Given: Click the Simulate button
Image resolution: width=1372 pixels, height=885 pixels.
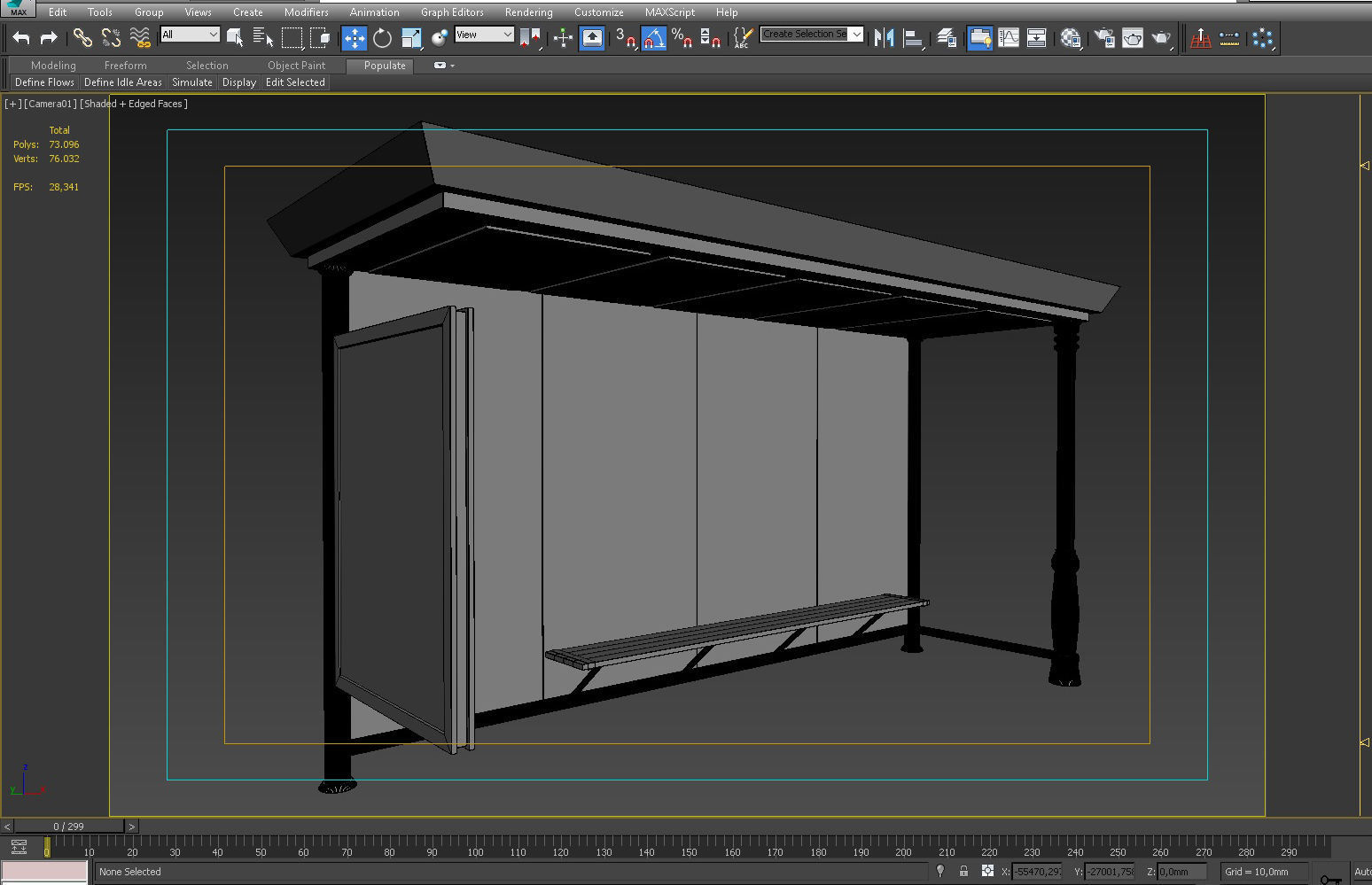Looking at the screenshot, I should click(x=192, y=82).
